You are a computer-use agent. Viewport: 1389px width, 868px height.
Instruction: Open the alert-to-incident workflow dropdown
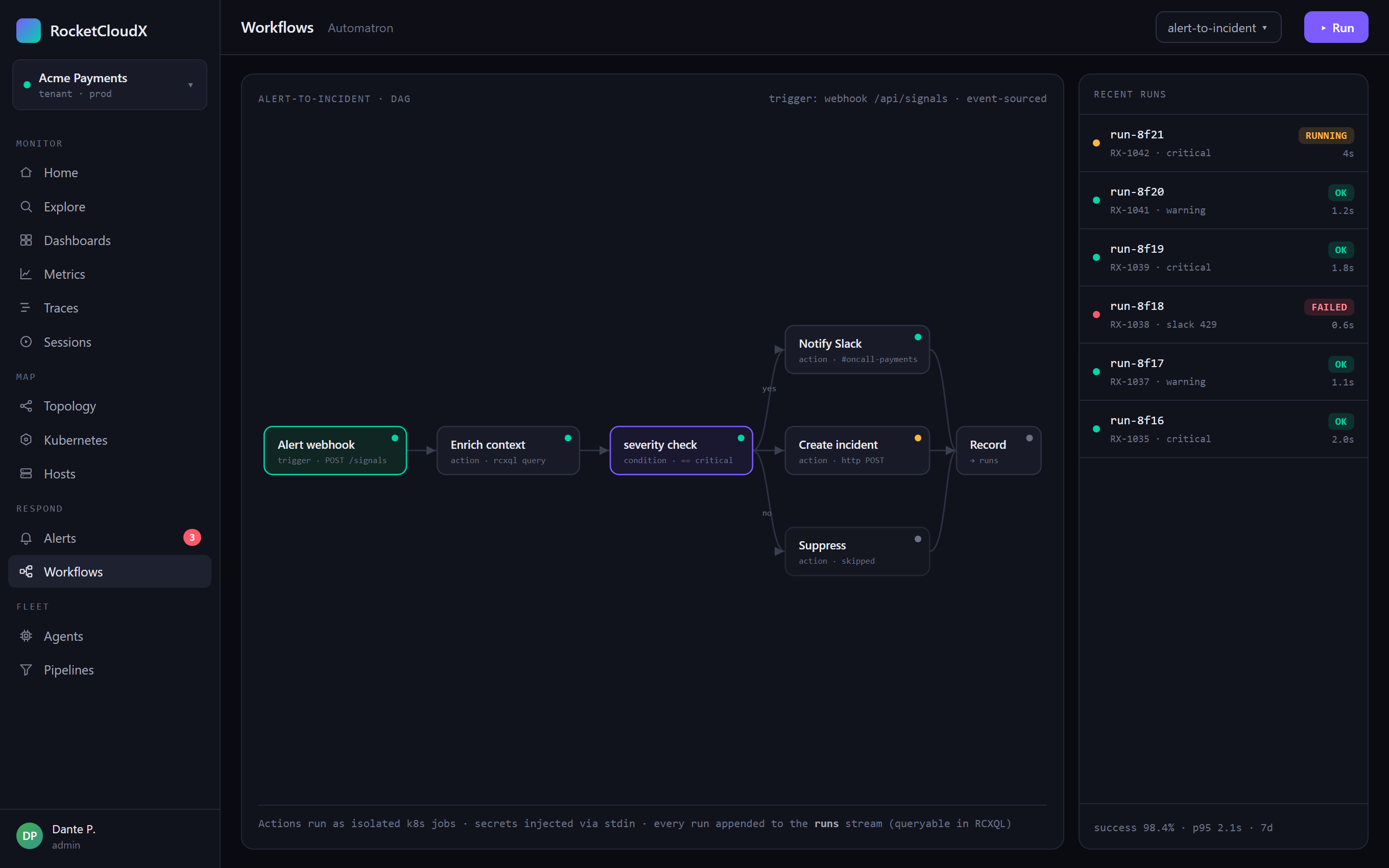click(x=1218, y=28)
